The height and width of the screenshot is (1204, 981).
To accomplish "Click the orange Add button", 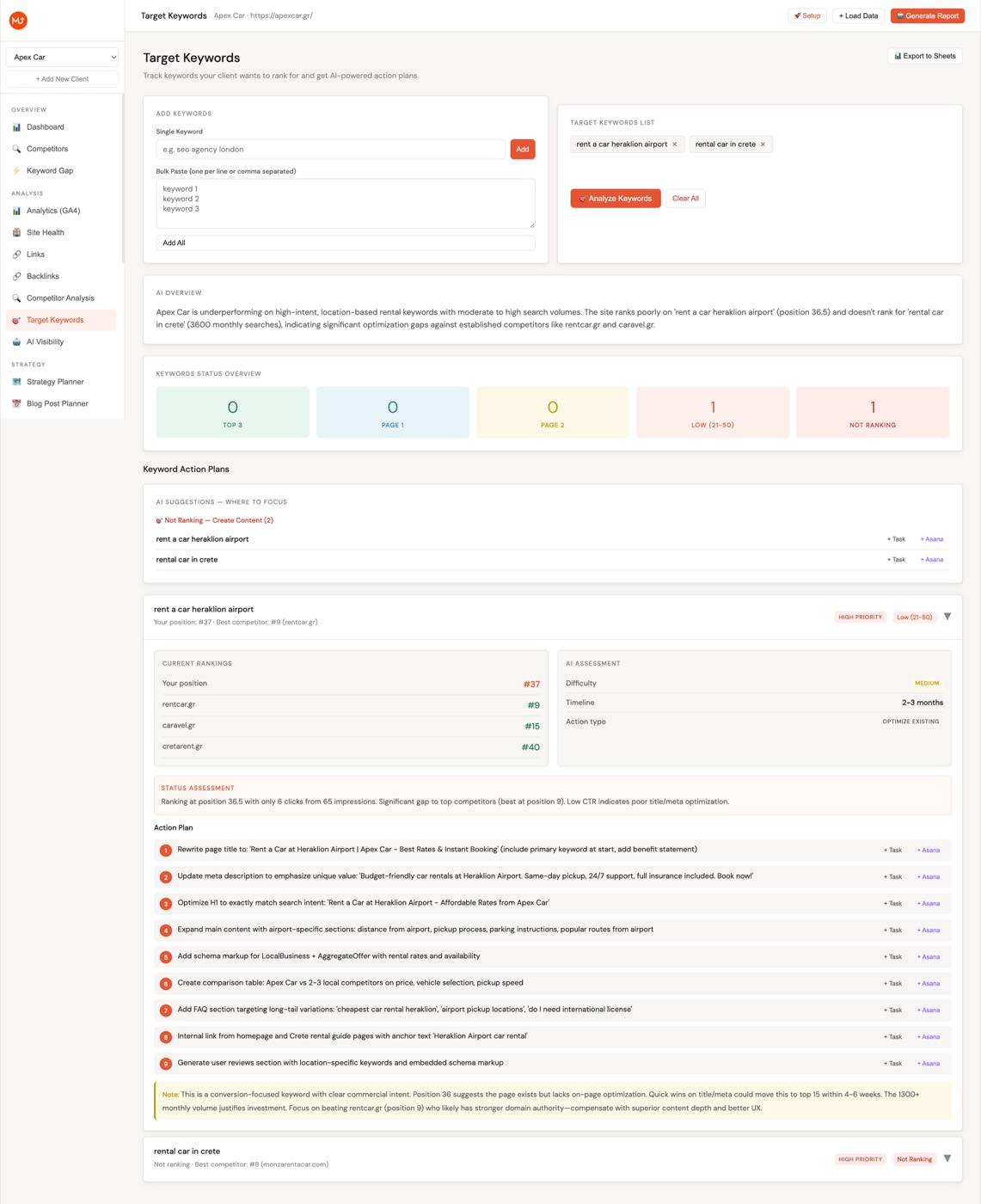I will (523, 150).
